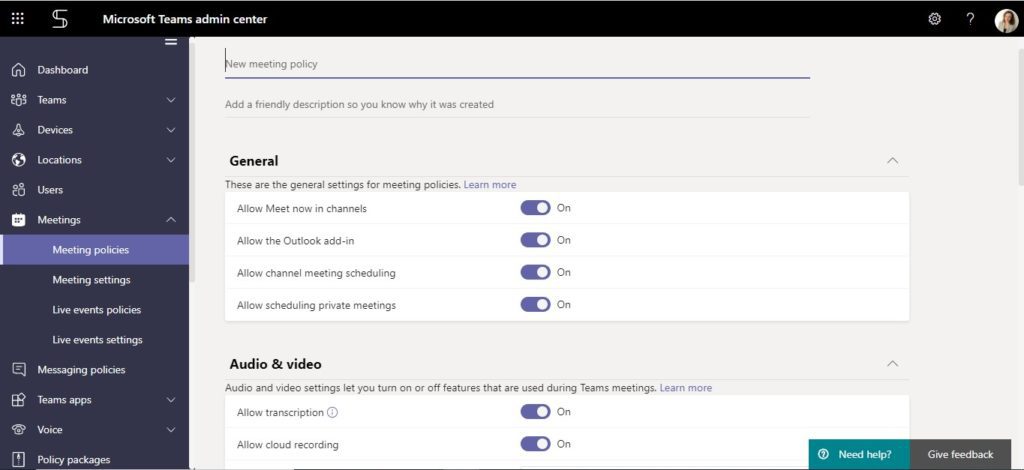The height and width of the screenshot is (470, 1024).
Task: Click the Devices bell icon
Action: pos(19,130)
